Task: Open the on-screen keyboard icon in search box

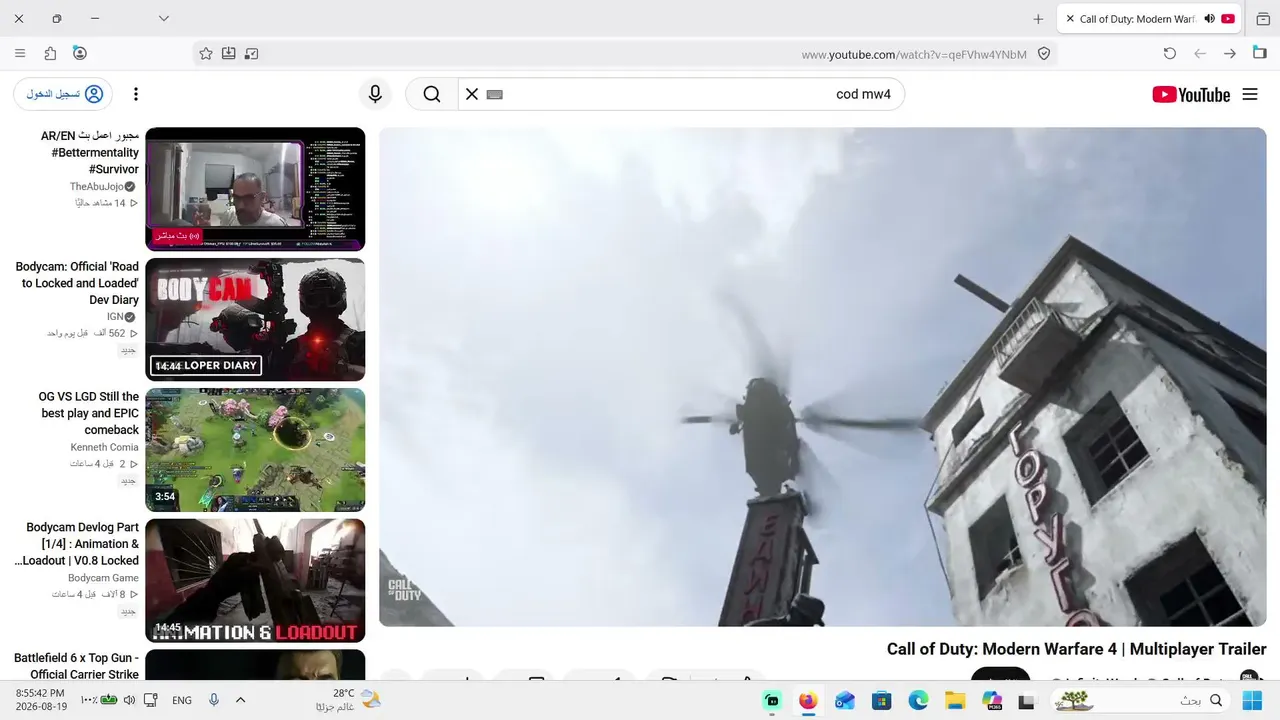Action: 494,94
